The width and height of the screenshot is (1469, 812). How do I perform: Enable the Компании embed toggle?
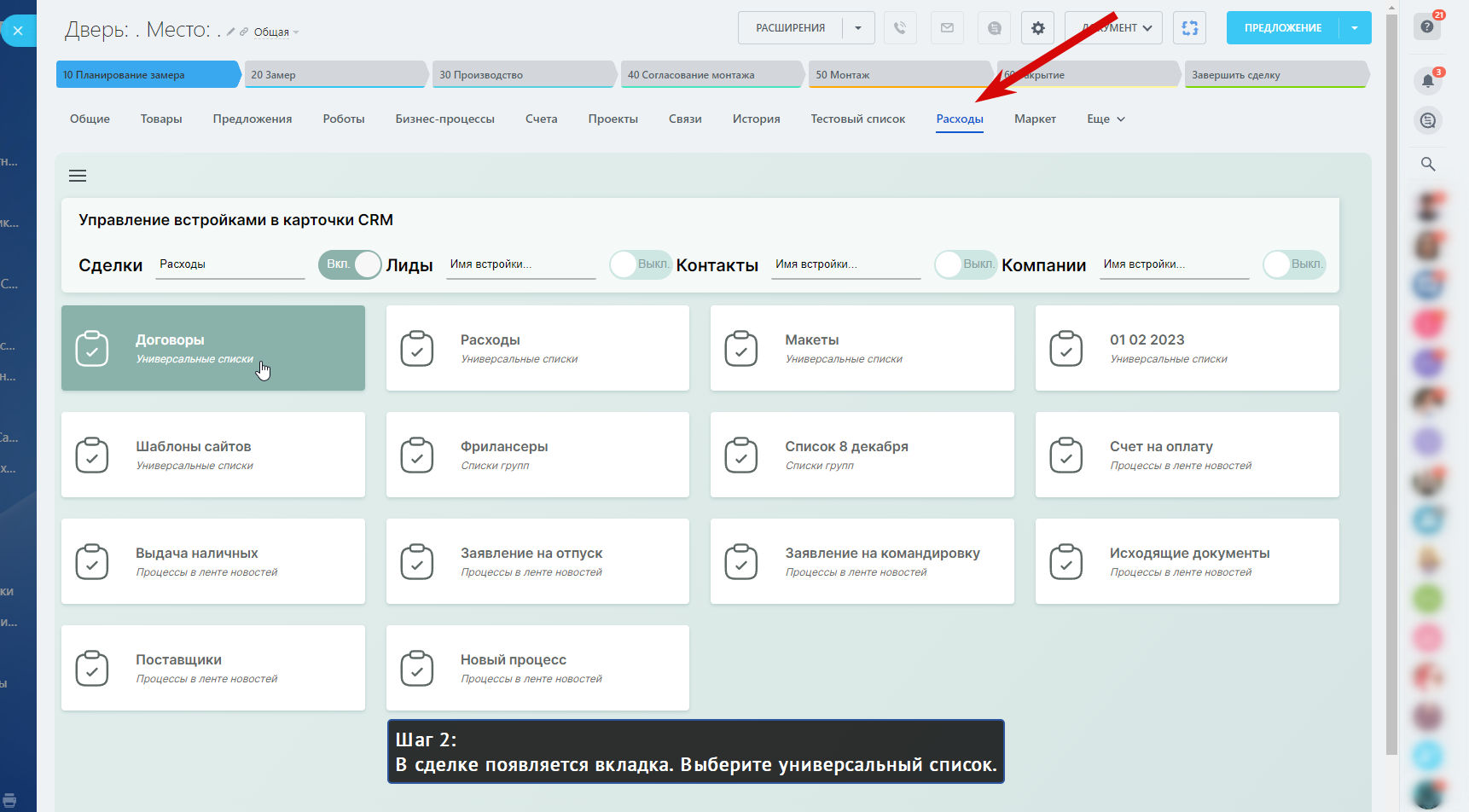pyautogui.click(x=1294, y=264)
